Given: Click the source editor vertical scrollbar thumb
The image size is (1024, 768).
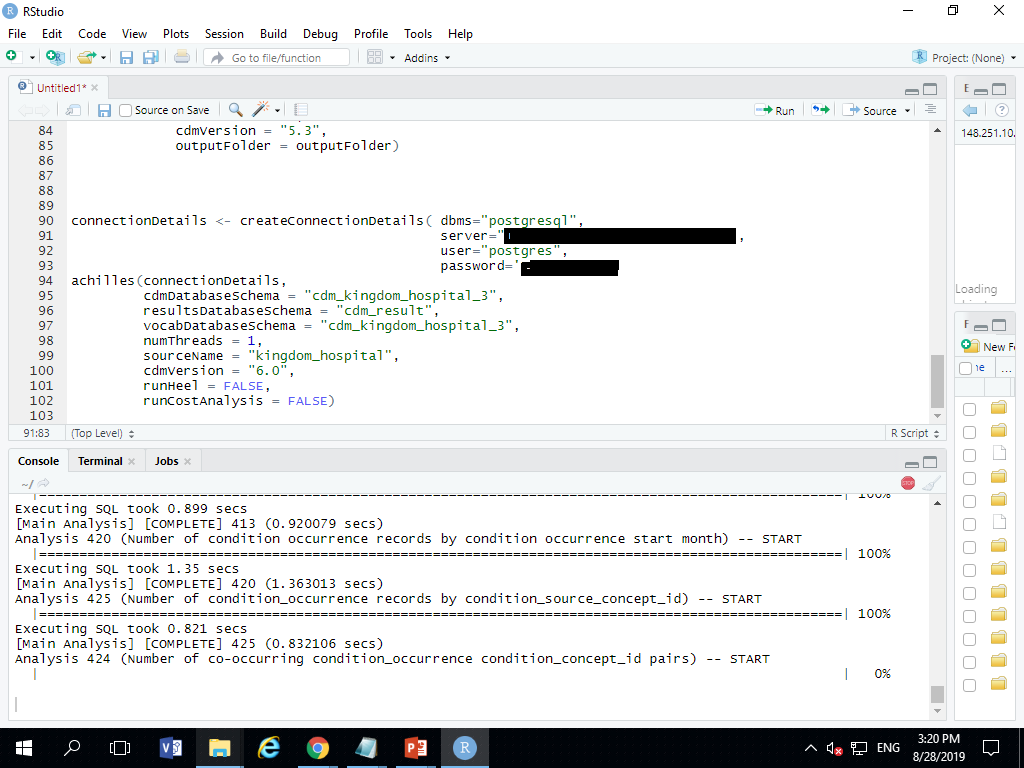Looking at the screenshot, I should (x=937, y=381).
